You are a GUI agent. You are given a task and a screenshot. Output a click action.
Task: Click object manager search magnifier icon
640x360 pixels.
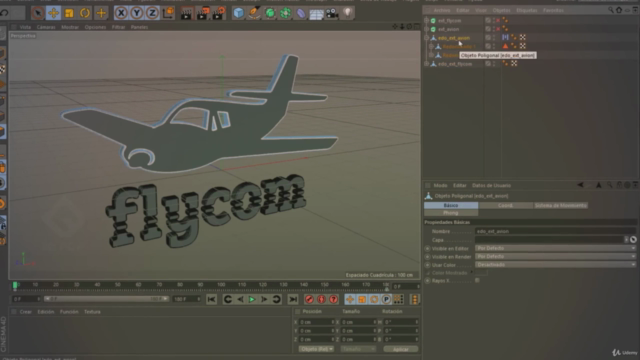pos(611,10)
